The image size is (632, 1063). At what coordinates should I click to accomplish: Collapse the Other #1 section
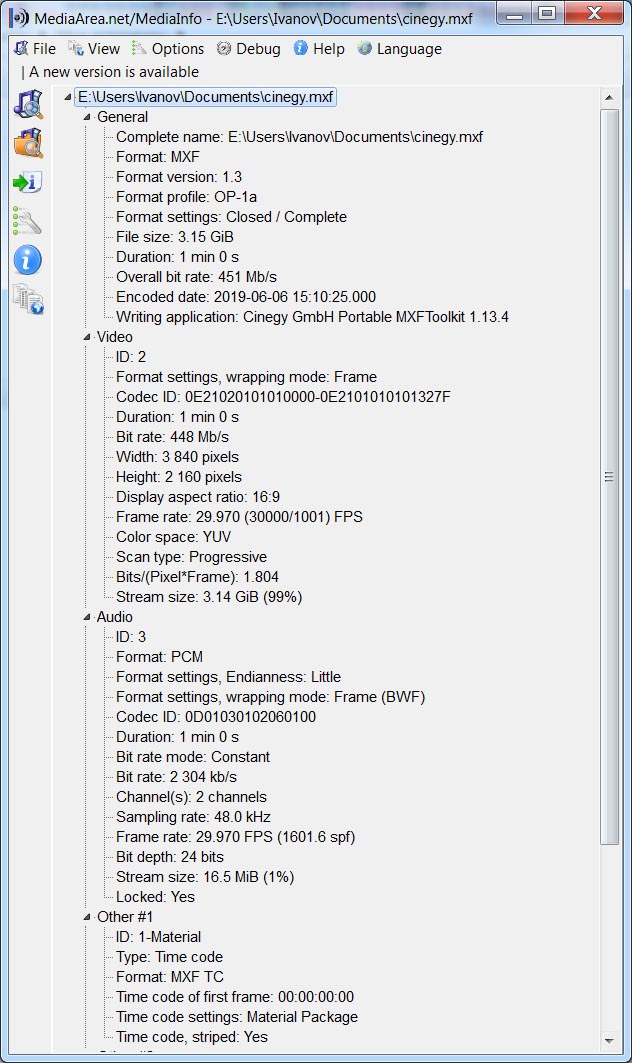click(87, 917)
